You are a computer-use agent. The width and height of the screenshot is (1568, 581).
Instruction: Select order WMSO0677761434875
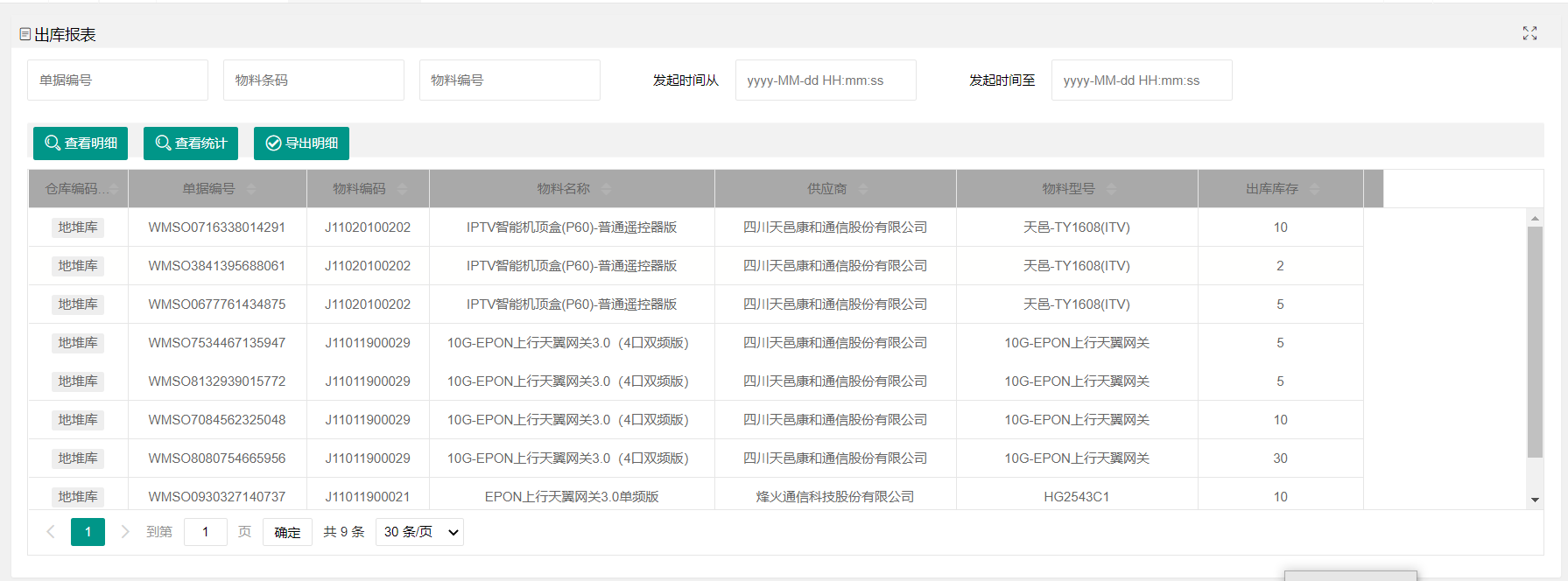point(217,304)
